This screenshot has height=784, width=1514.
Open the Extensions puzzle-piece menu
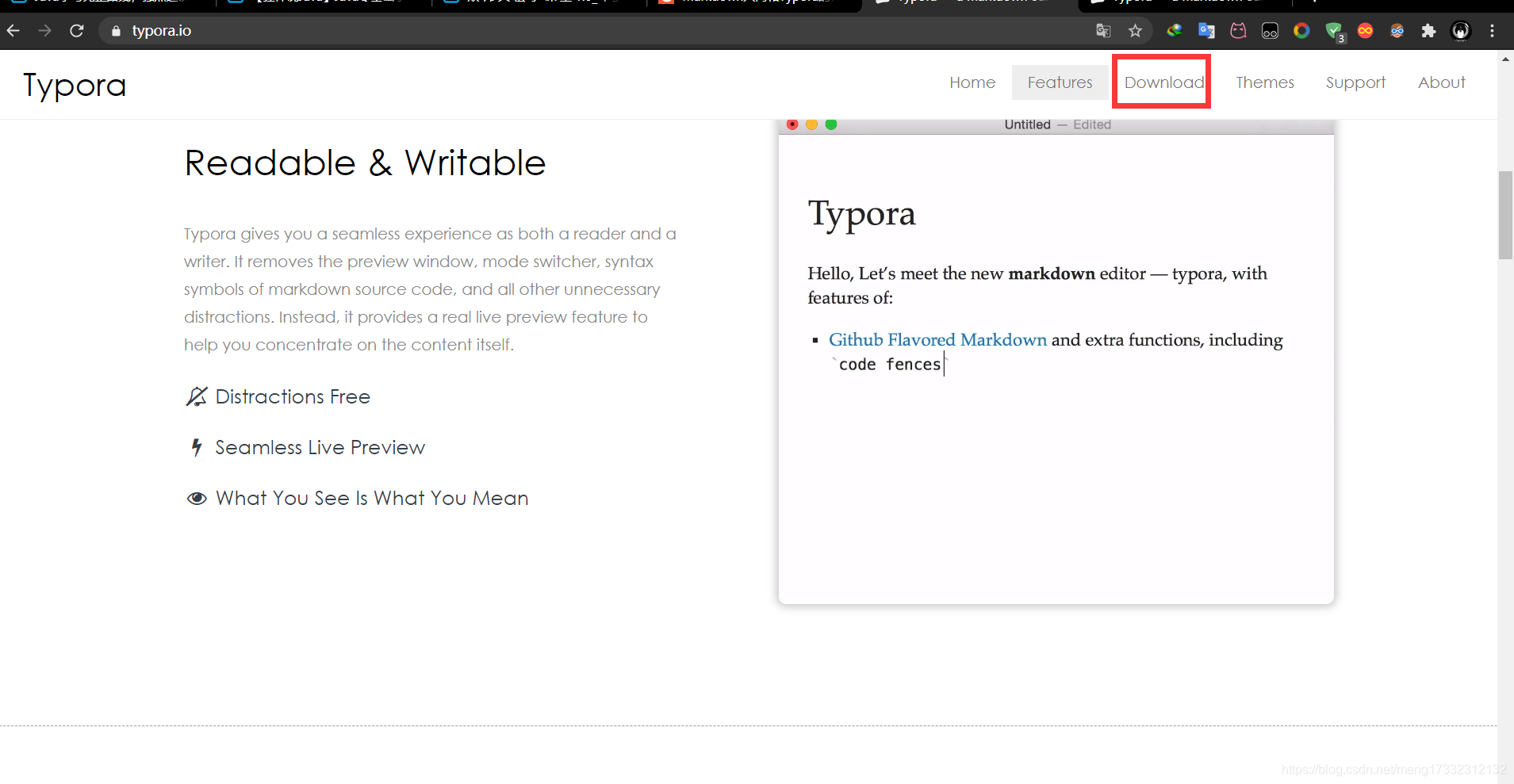(1428, 31)
